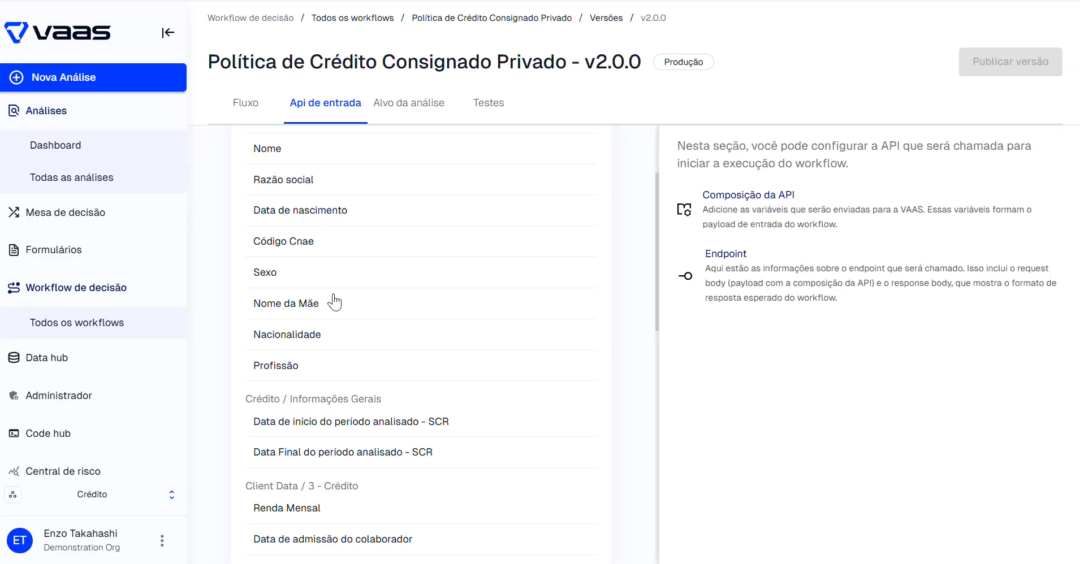Click the v2.0.0 breadcrumb
The width and height of the screenshot is (1080, 564).
pyautogui.click(x=653, y=18)
